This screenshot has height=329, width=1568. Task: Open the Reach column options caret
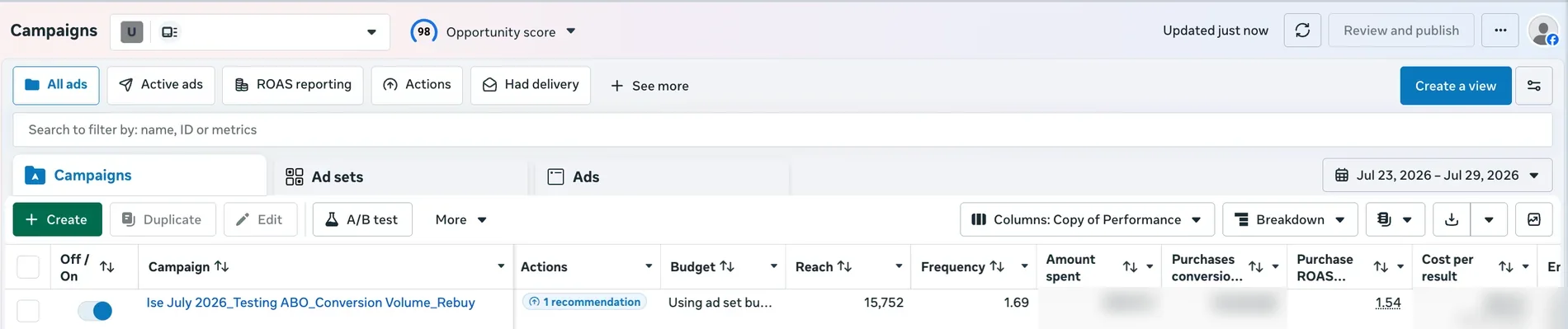[899, 266]
